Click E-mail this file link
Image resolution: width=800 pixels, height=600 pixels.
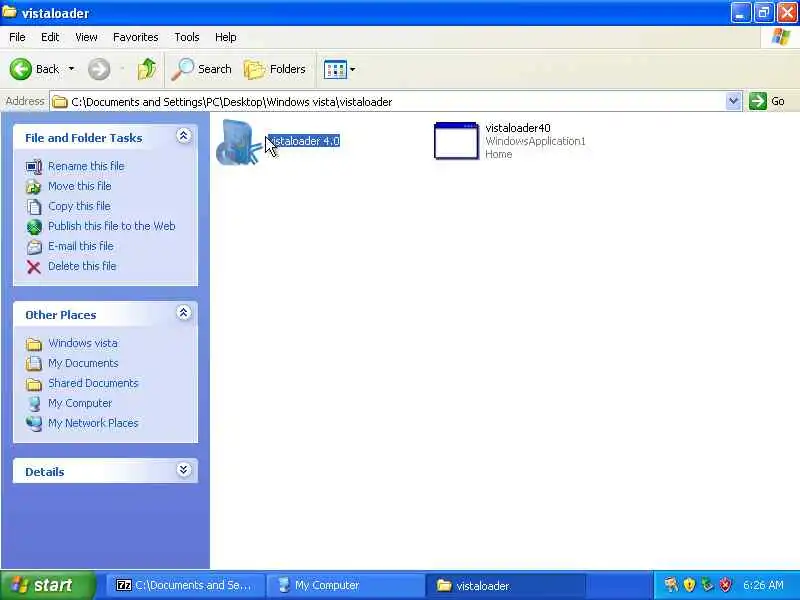81,246
